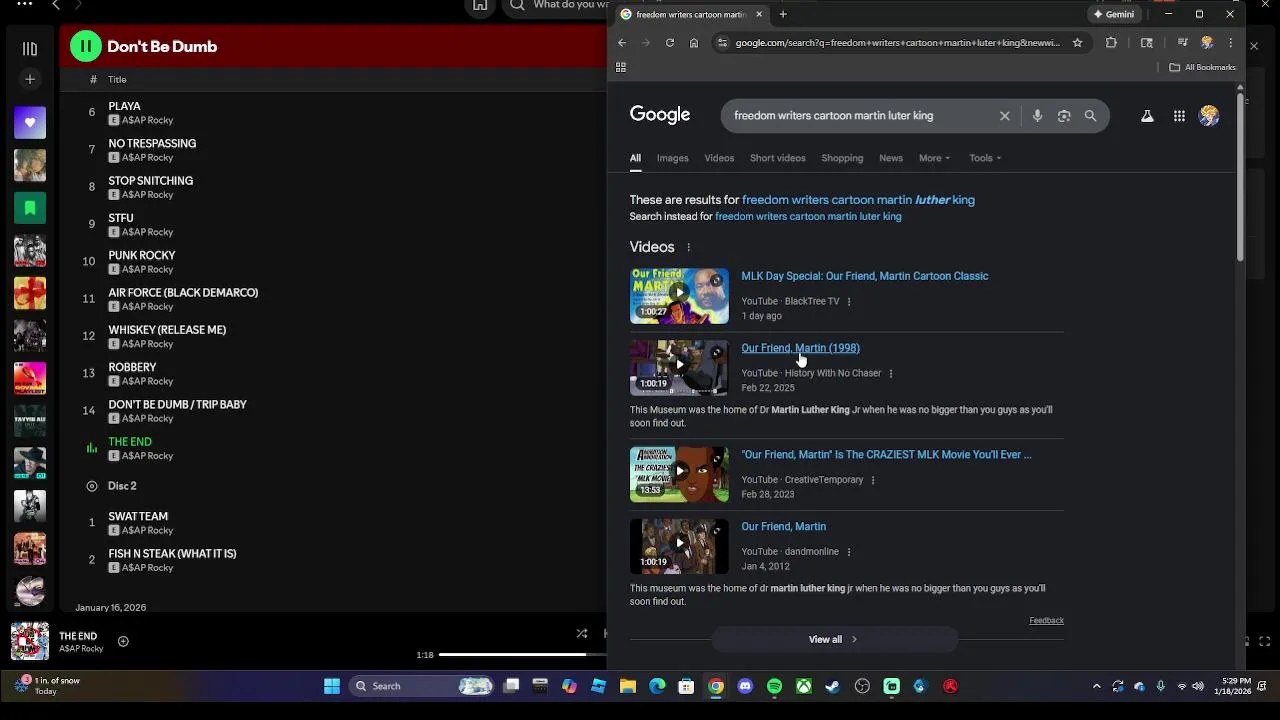Close the freedom writers search tab
The image size is (1280, 720).
coord(759,14)
